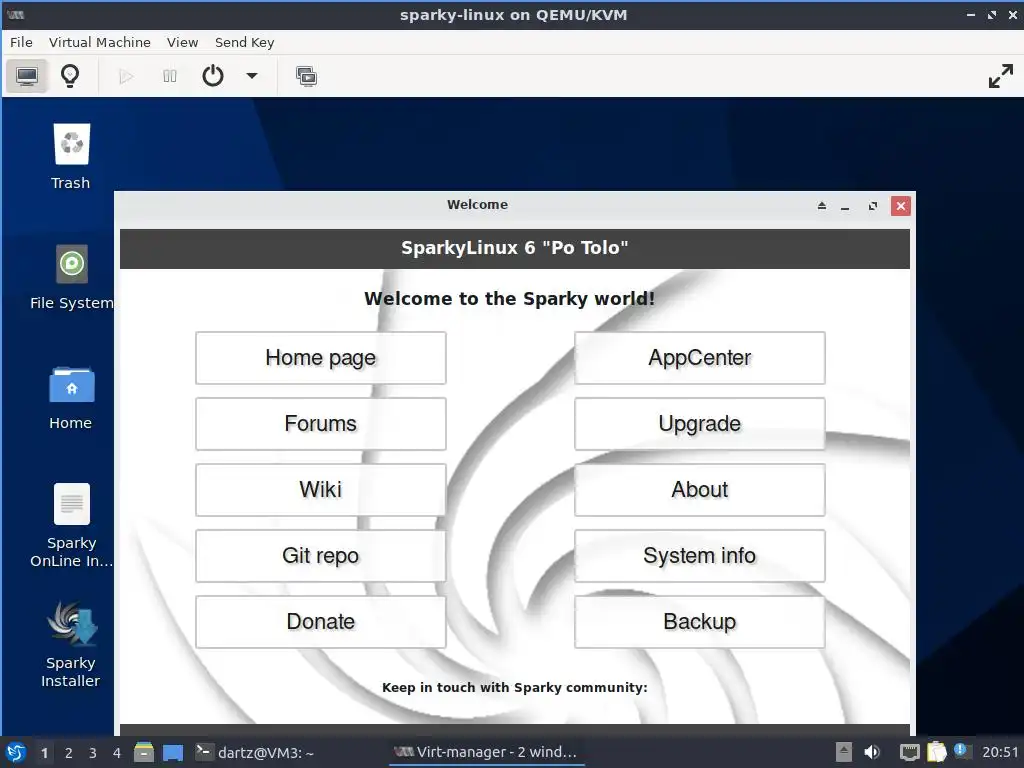1024x768 pixels.
Task: Open the Virtual Machine menu
Action: (x=99, y=42)
